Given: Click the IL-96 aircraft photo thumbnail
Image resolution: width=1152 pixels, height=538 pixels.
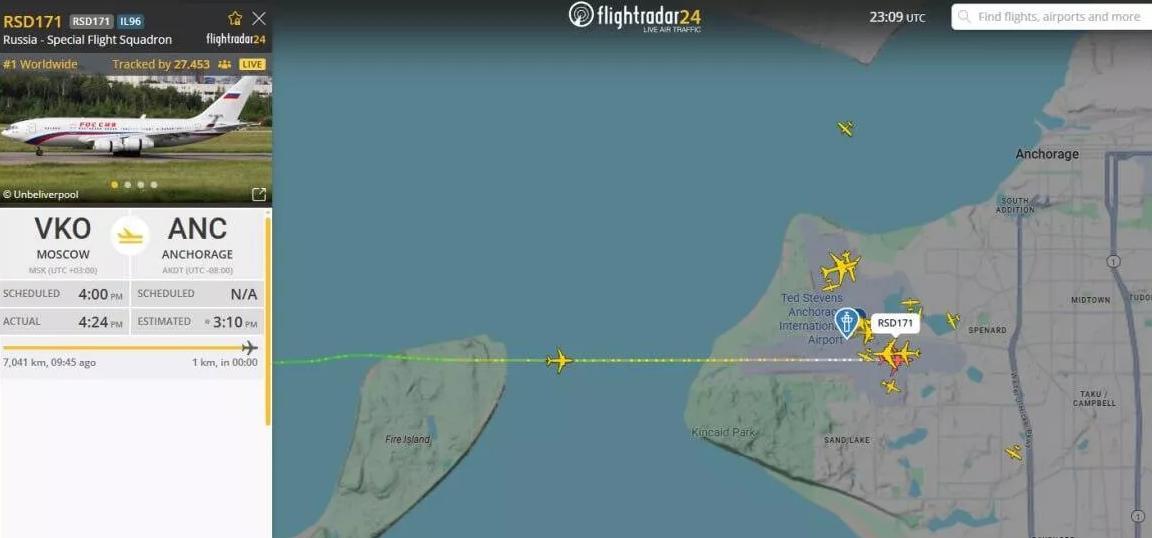Looking at the screenshot, I should [x=136, y=129].
